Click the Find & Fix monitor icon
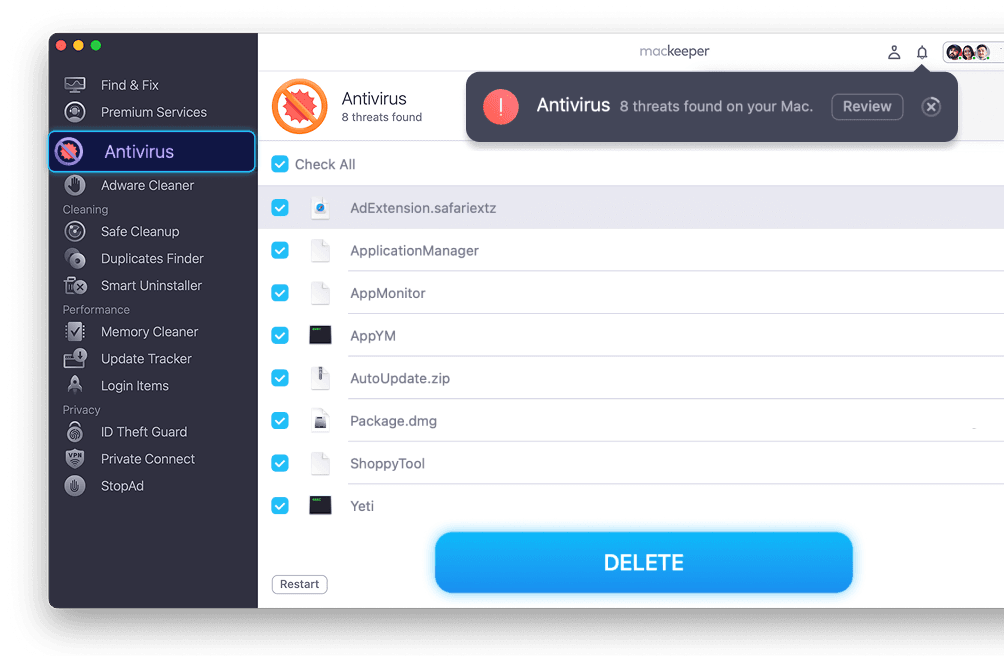This screenshot has width=1004, height=656. [x=75, y=84]
